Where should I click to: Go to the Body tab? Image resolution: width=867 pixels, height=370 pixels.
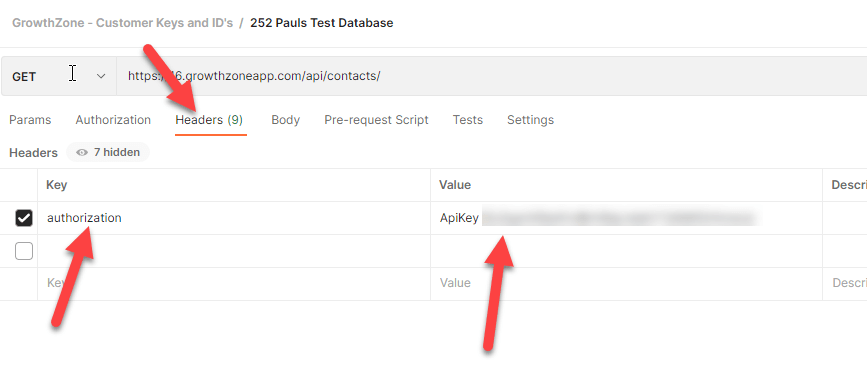(285, 120)
